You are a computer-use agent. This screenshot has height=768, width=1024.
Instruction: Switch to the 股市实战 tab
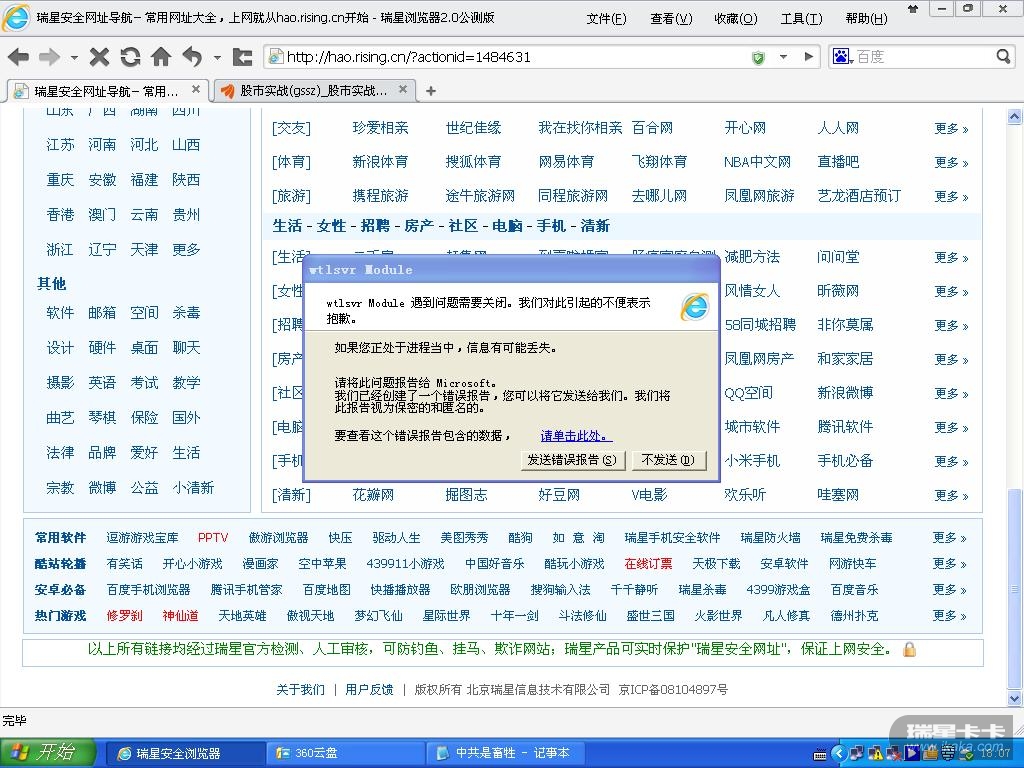[313, 91]
